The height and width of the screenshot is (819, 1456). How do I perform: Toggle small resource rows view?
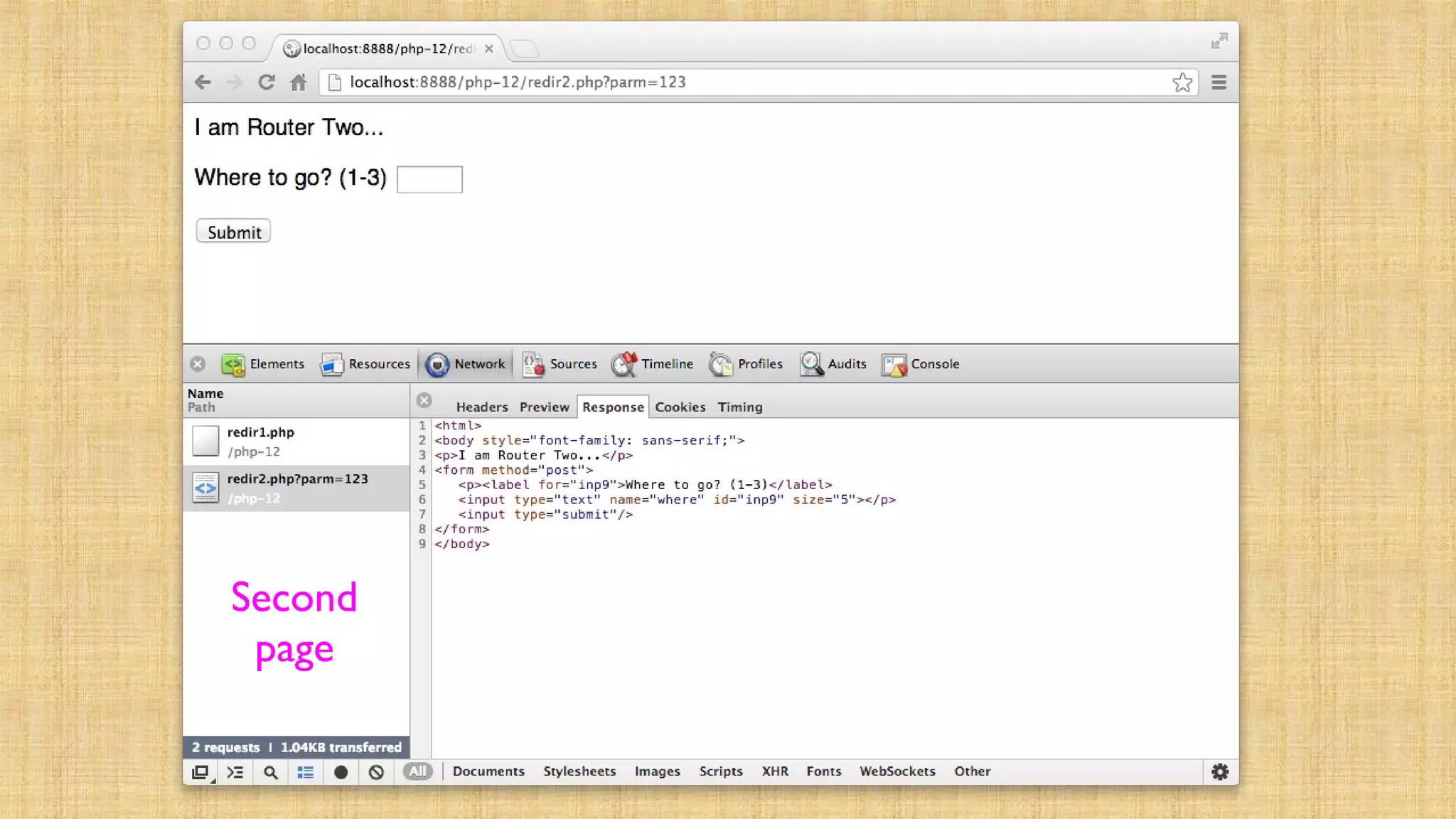(306, 772)
